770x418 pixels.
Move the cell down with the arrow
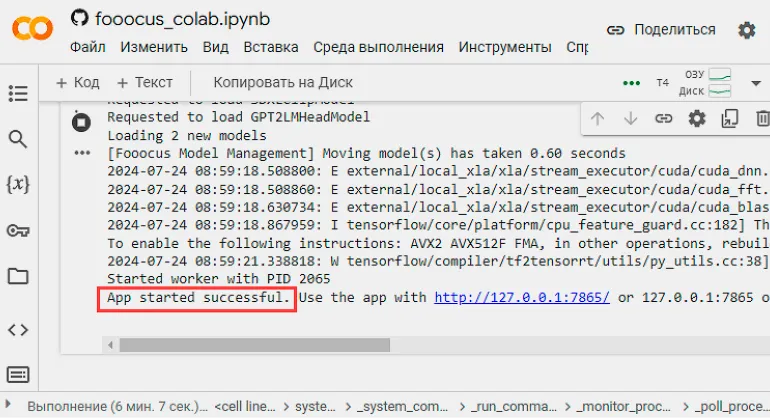[630, 118]
